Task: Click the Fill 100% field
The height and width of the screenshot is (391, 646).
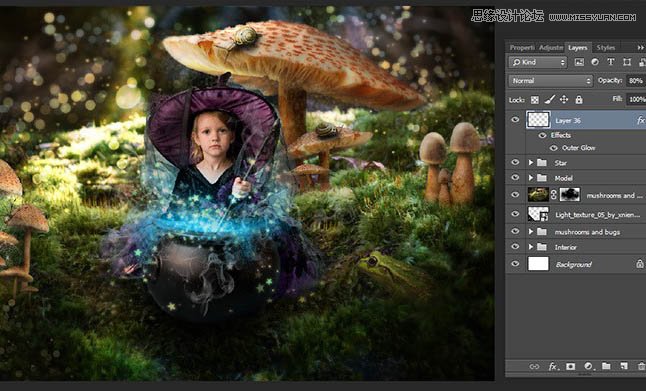Action: [636, 99]
